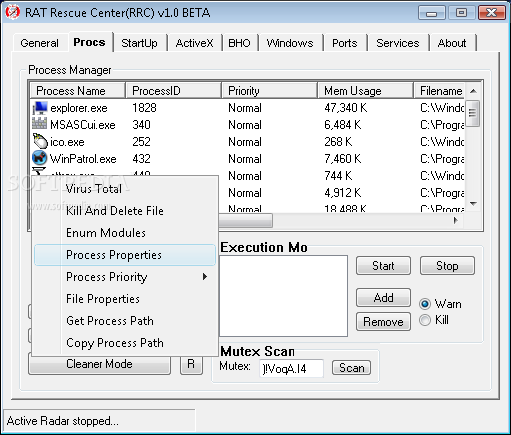Click the ProcessID value 252

pos(141,142)
